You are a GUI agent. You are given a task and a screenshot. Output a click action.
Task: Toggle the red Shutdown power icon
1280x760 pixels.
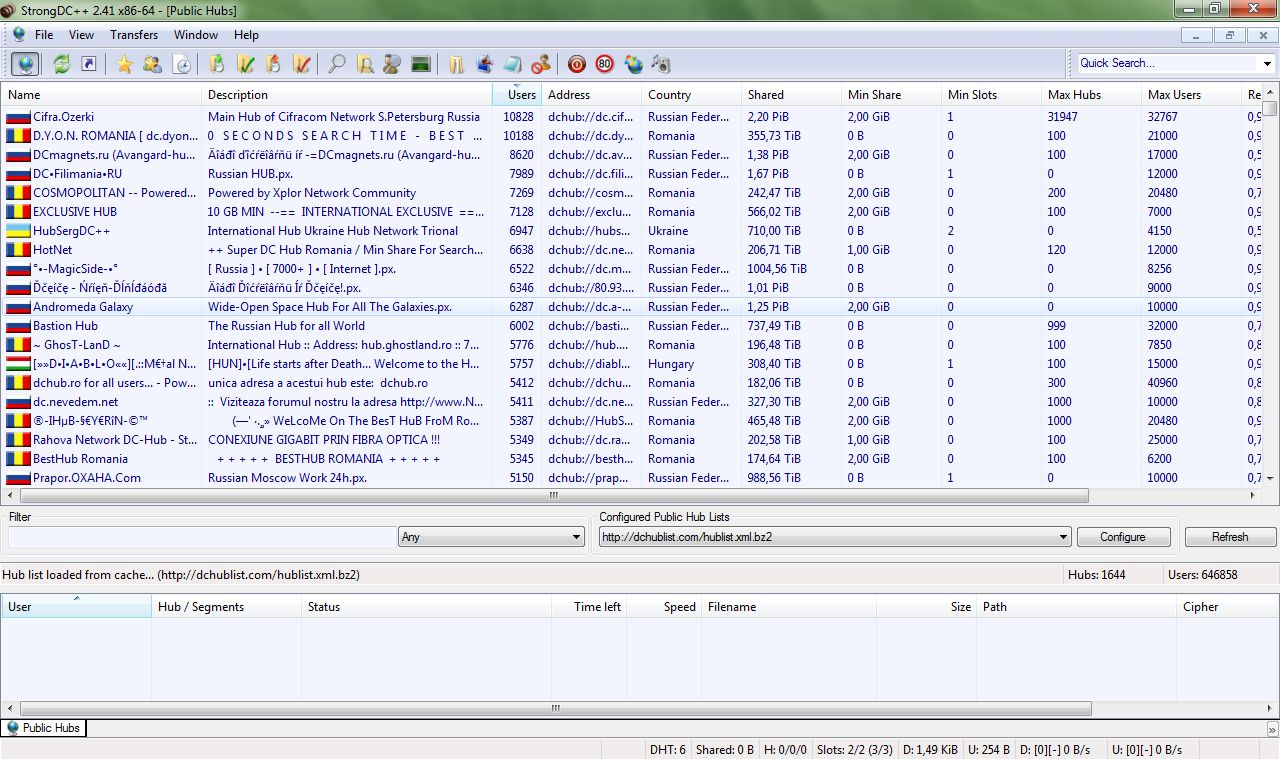577,64
